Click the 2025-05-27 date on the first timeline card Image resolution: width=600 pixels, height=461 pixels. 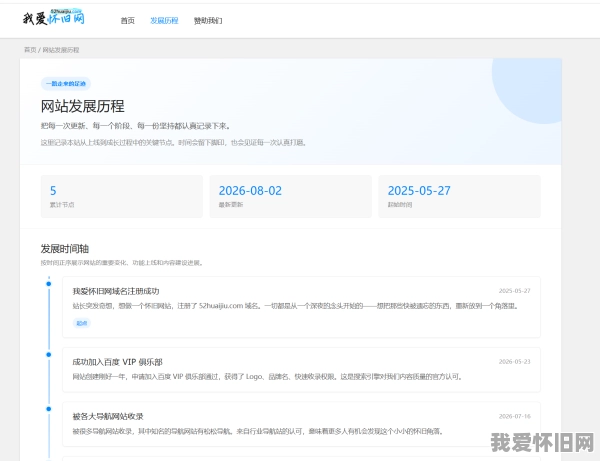coord(514,291)
